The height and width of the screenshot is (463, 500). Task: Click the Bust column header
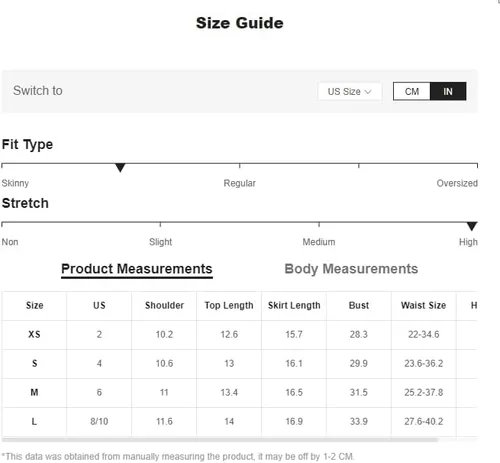[x=359, y=305]
